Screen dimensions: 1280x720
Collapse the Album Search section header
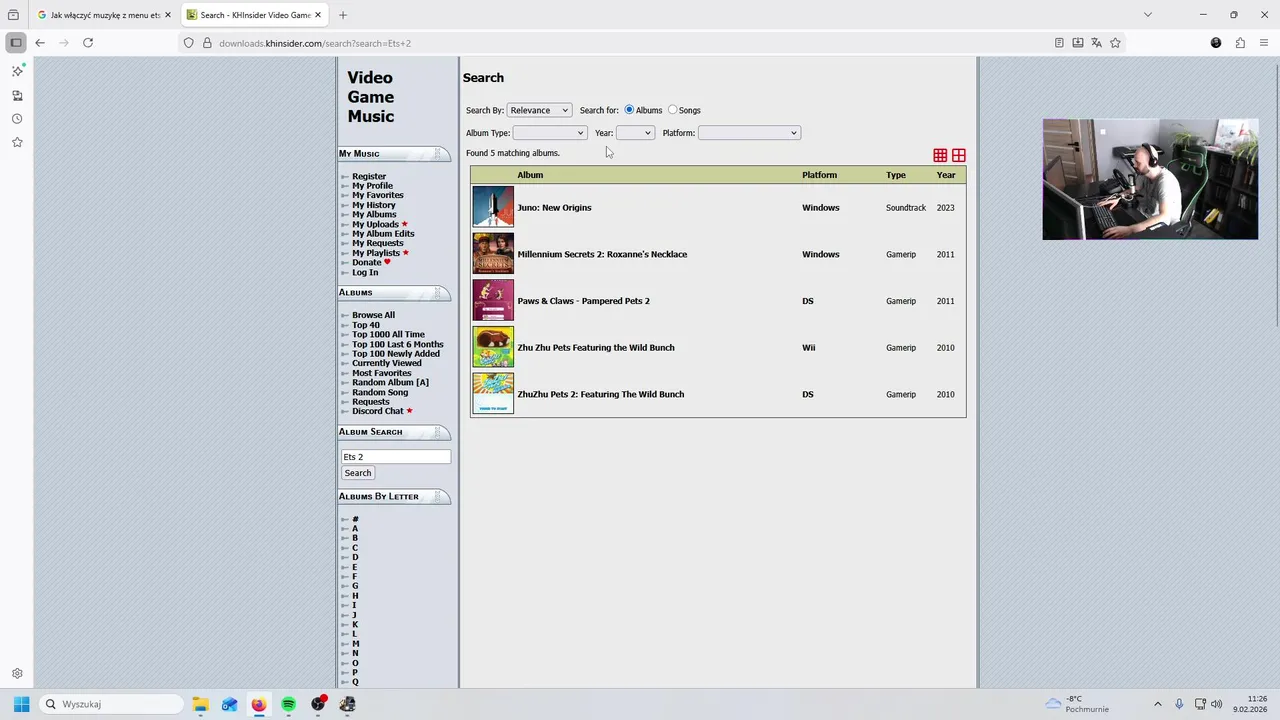[x=394, y=432]
